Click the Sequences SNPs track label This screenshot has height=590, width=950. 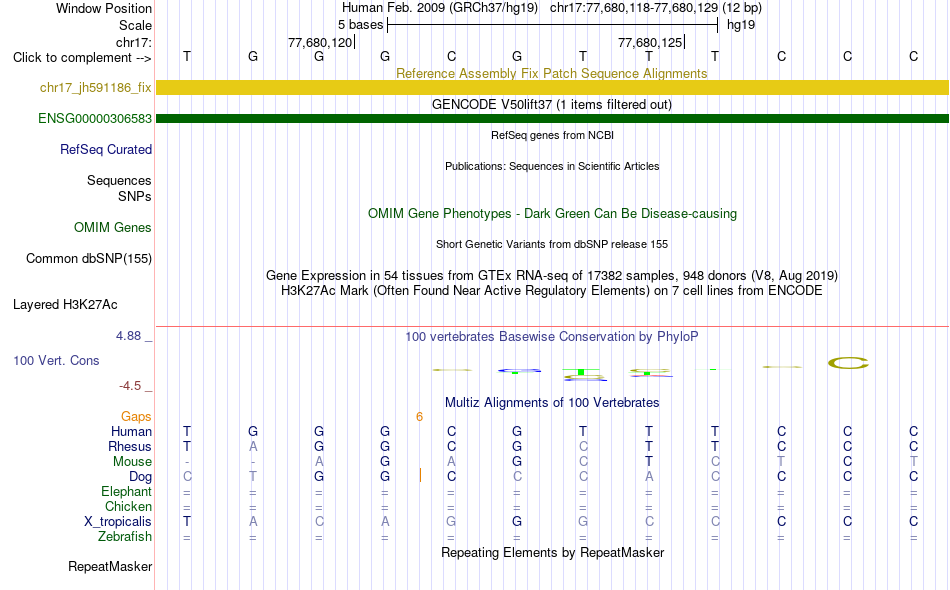pyautogui.click(x=119, y=188)
